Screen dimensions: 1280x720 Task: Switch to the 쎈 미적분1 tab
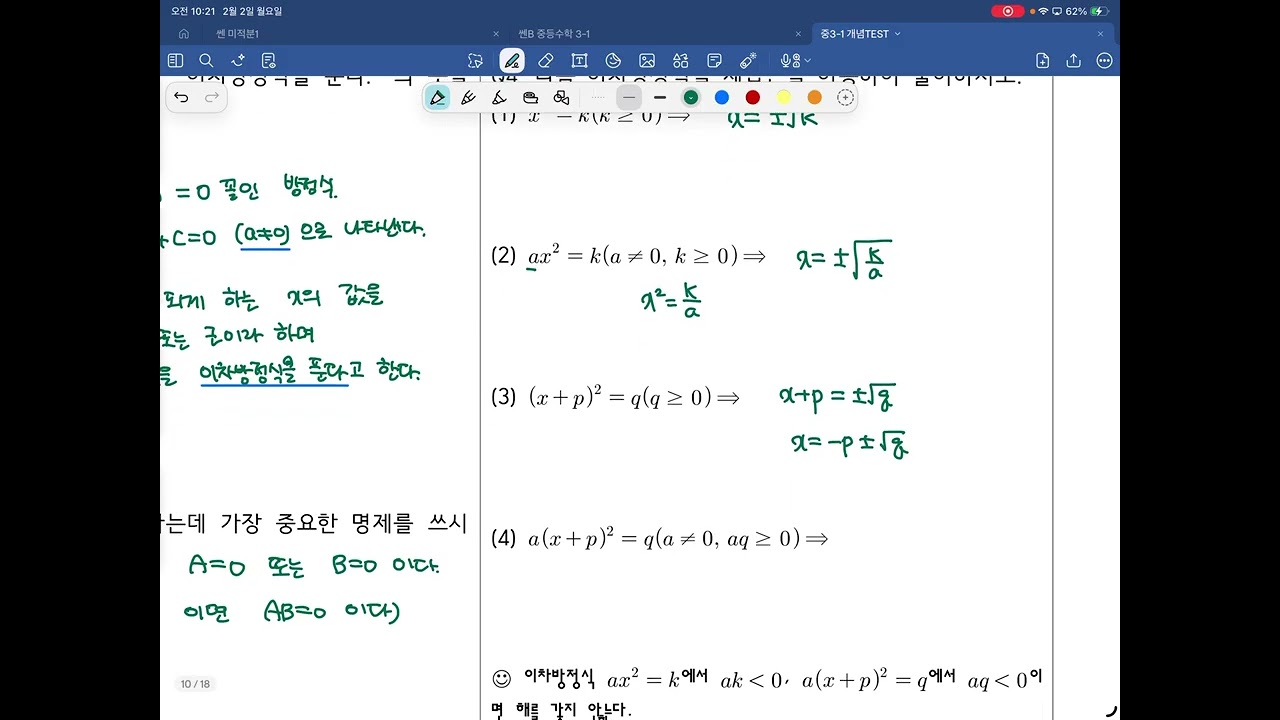238,34
